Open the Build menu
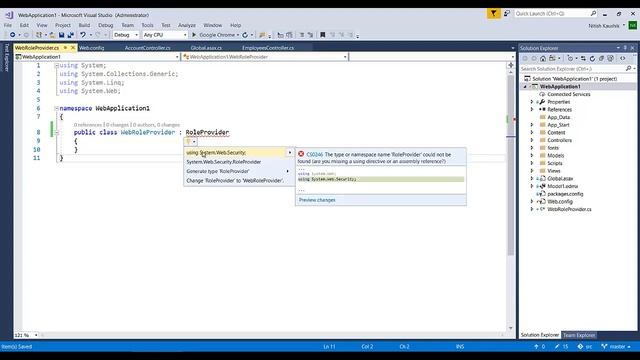640x360 pixels. point(84,25)
